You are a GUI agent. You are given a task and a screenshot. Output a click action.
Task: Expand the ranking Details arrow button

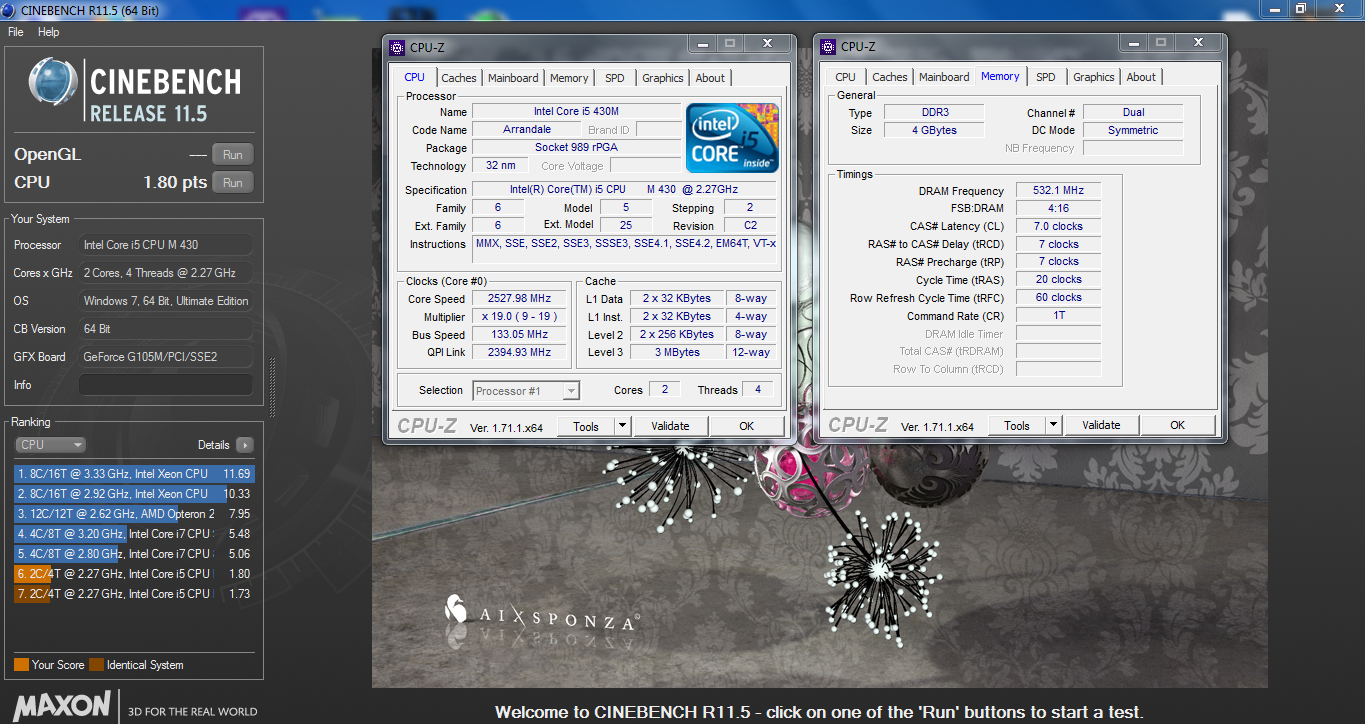[x=244, y=445]
